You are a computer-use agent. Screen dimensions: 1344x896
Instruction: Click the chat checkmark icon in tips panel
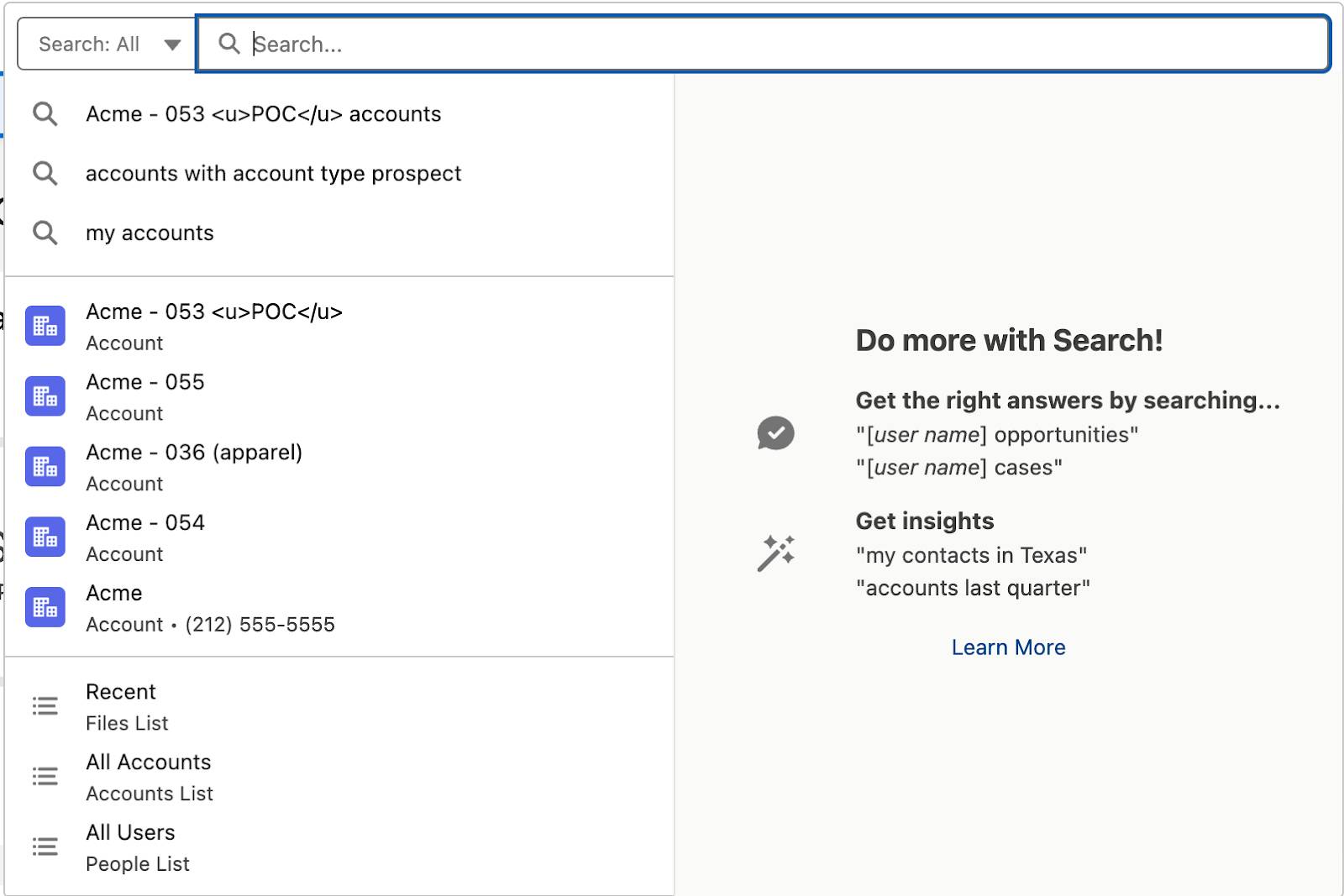(x=775, y=433)
